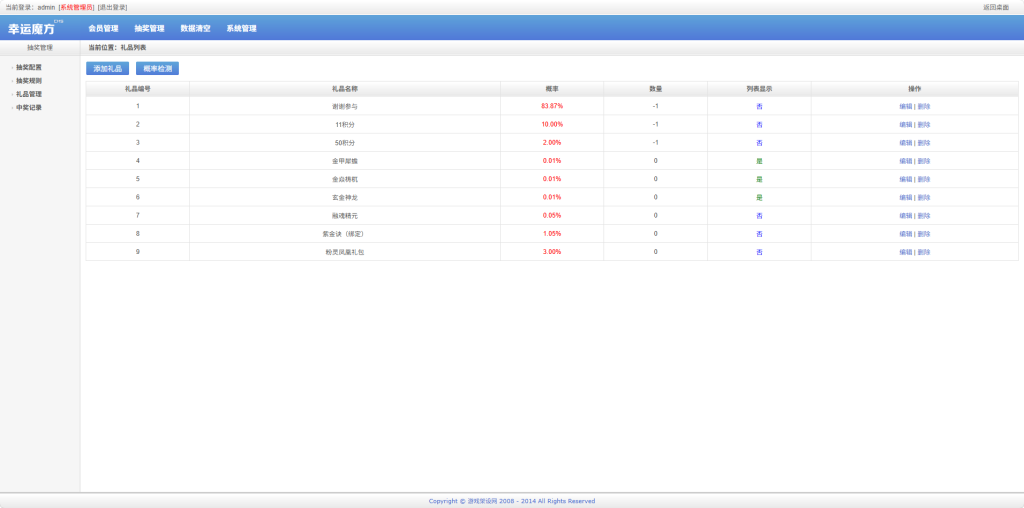Delete gift number 1 谢谢参与

pos(923,106)
